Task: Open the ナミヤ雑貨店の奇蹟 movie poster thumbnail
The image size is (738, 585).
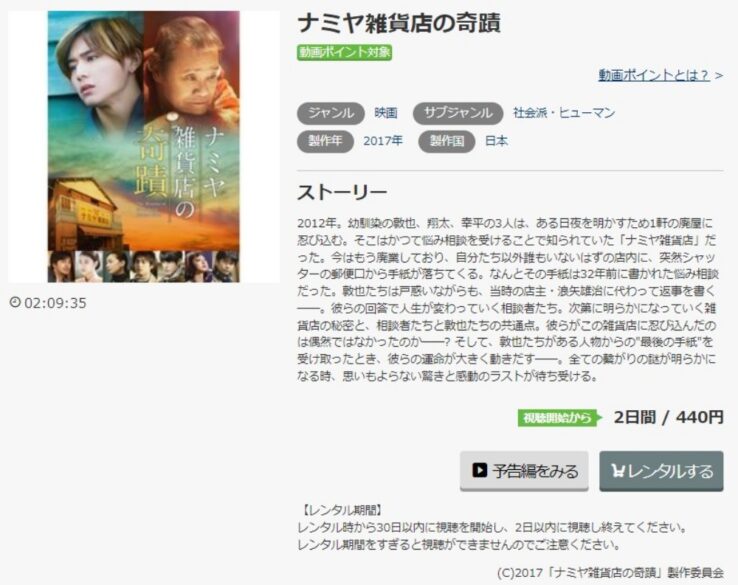Action: [144, 146]
